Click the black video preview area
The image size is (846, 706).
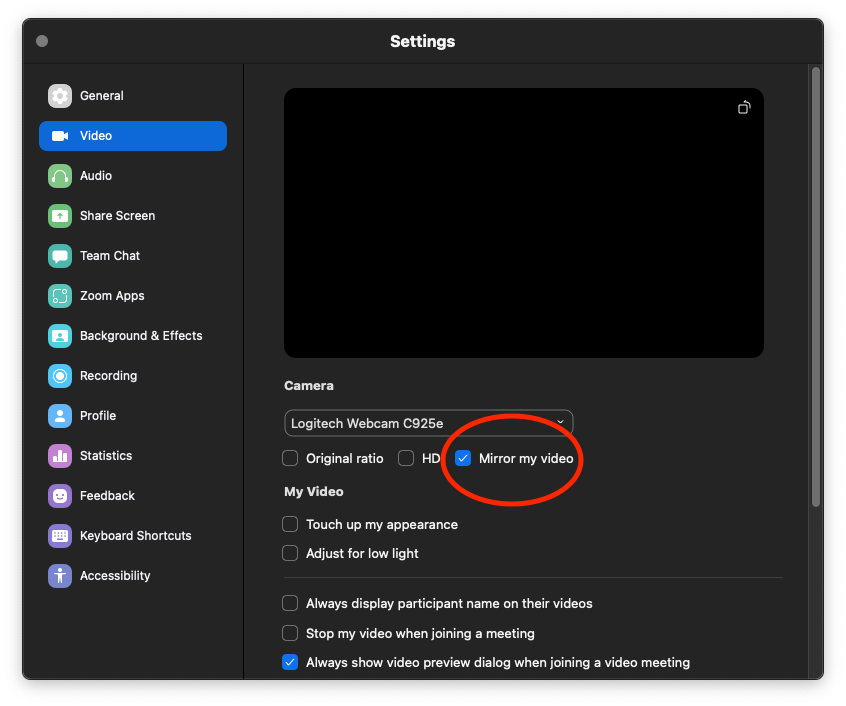(523, 223)
